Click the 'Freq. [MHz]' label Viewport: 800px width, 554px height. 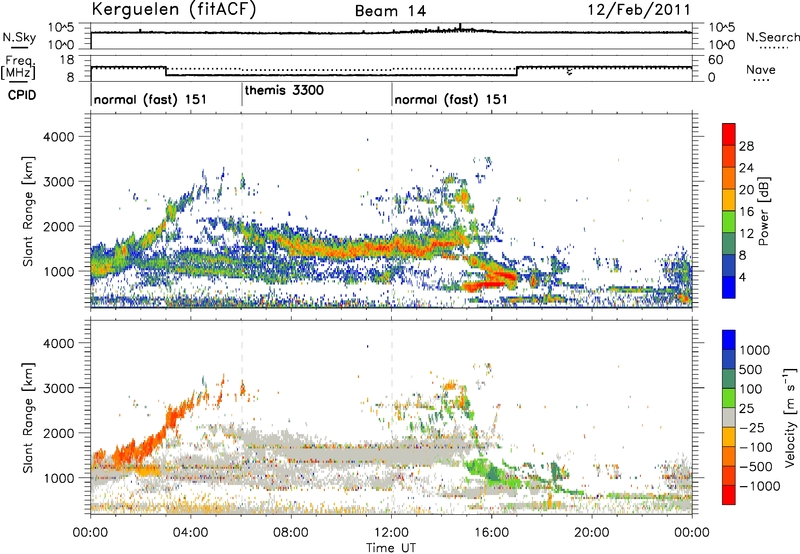point(18,67)
